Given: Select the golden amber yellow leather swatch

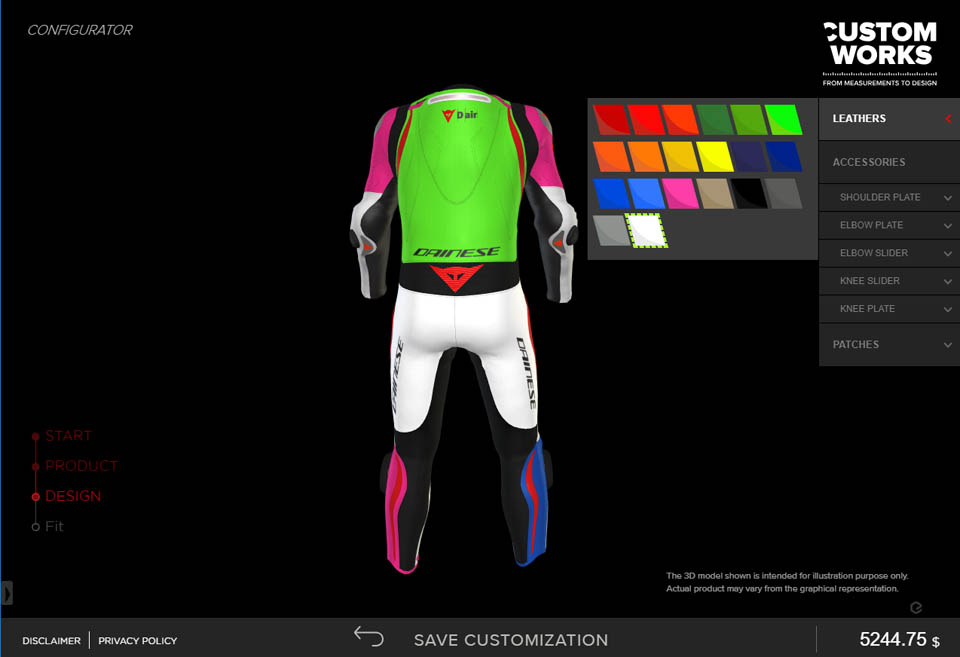Looking at the screenshot, I should (x=680, y=157).
